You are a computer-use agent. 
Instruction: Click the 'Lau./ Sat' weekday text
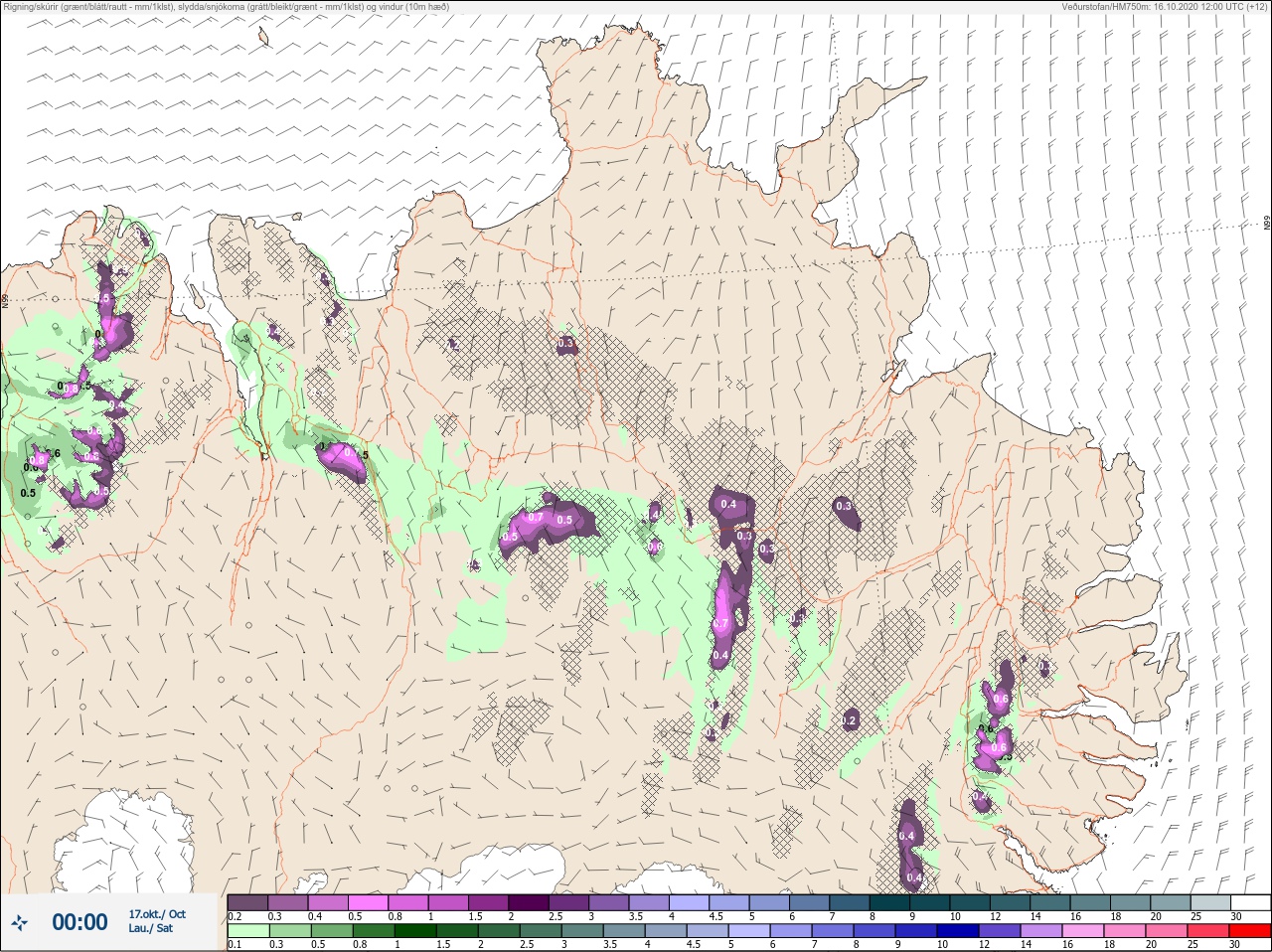(150, 929)
